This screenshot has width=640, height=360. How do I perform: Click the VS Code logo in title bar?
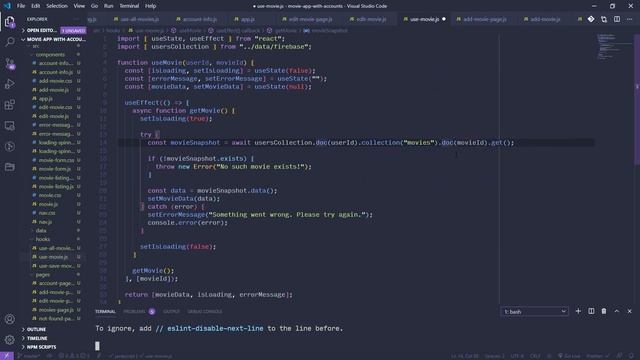(x=7, y=6)
